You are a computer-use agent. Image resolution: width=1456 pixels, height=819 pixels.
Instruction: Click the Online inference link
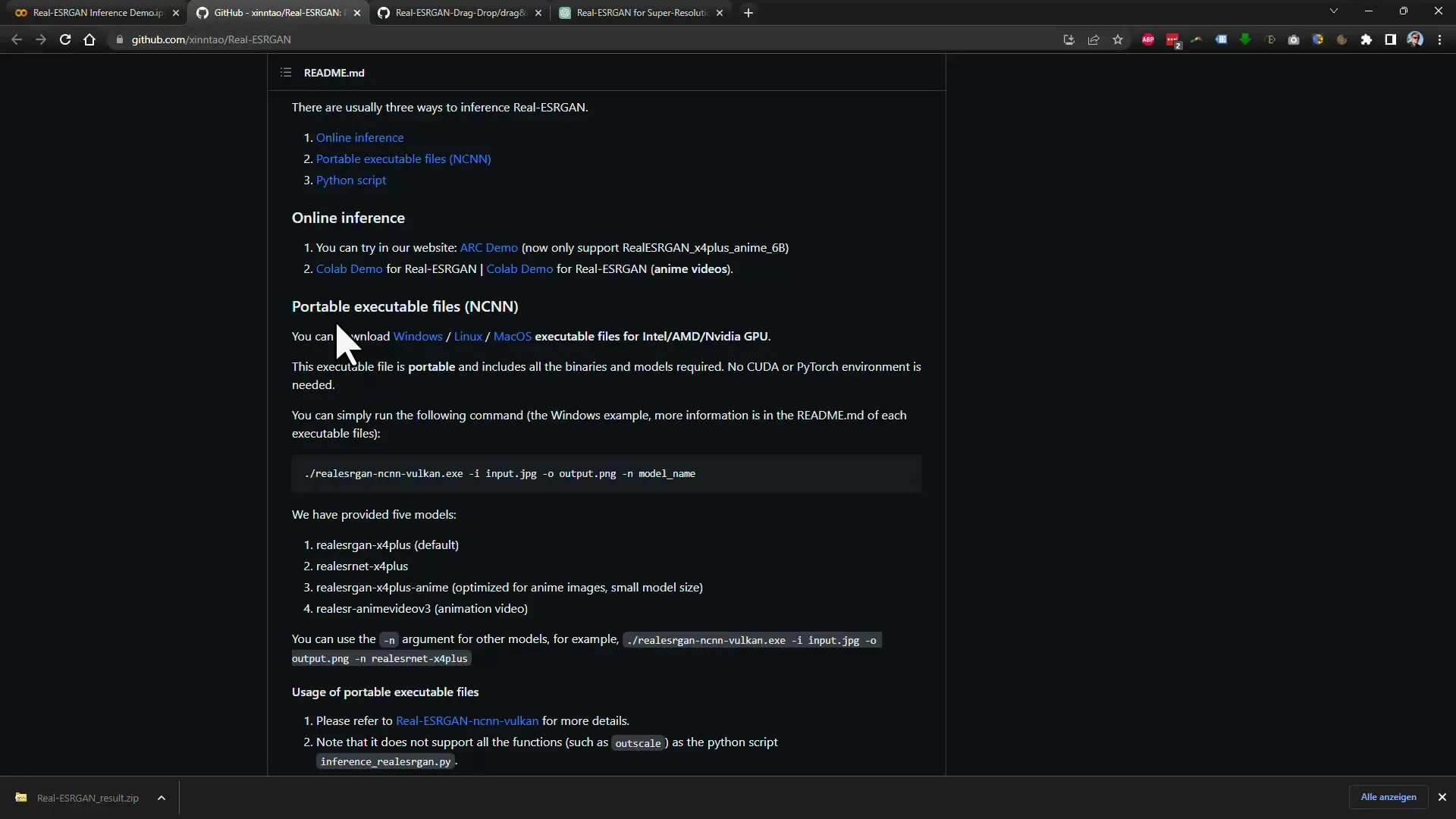(359, 137)
